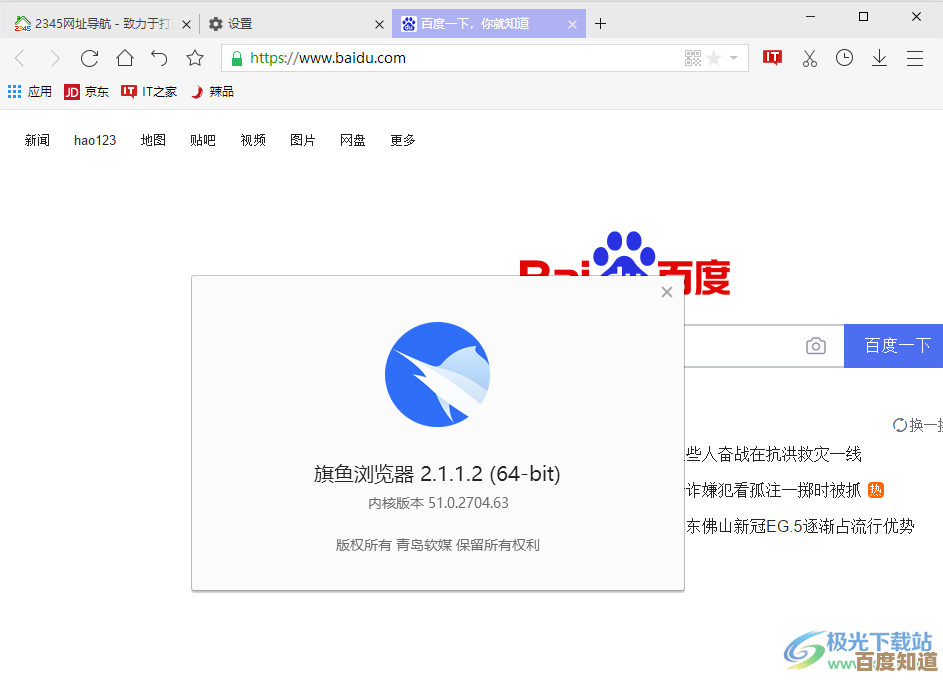
Task: Switch to the 设置 tab
Action: point(240,22)
